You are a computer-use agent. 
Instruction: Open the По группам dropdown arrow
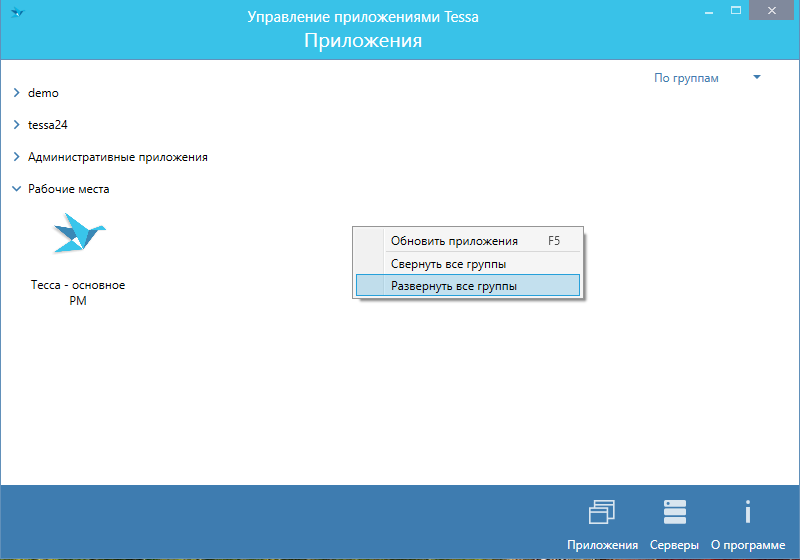coord(757,77)
